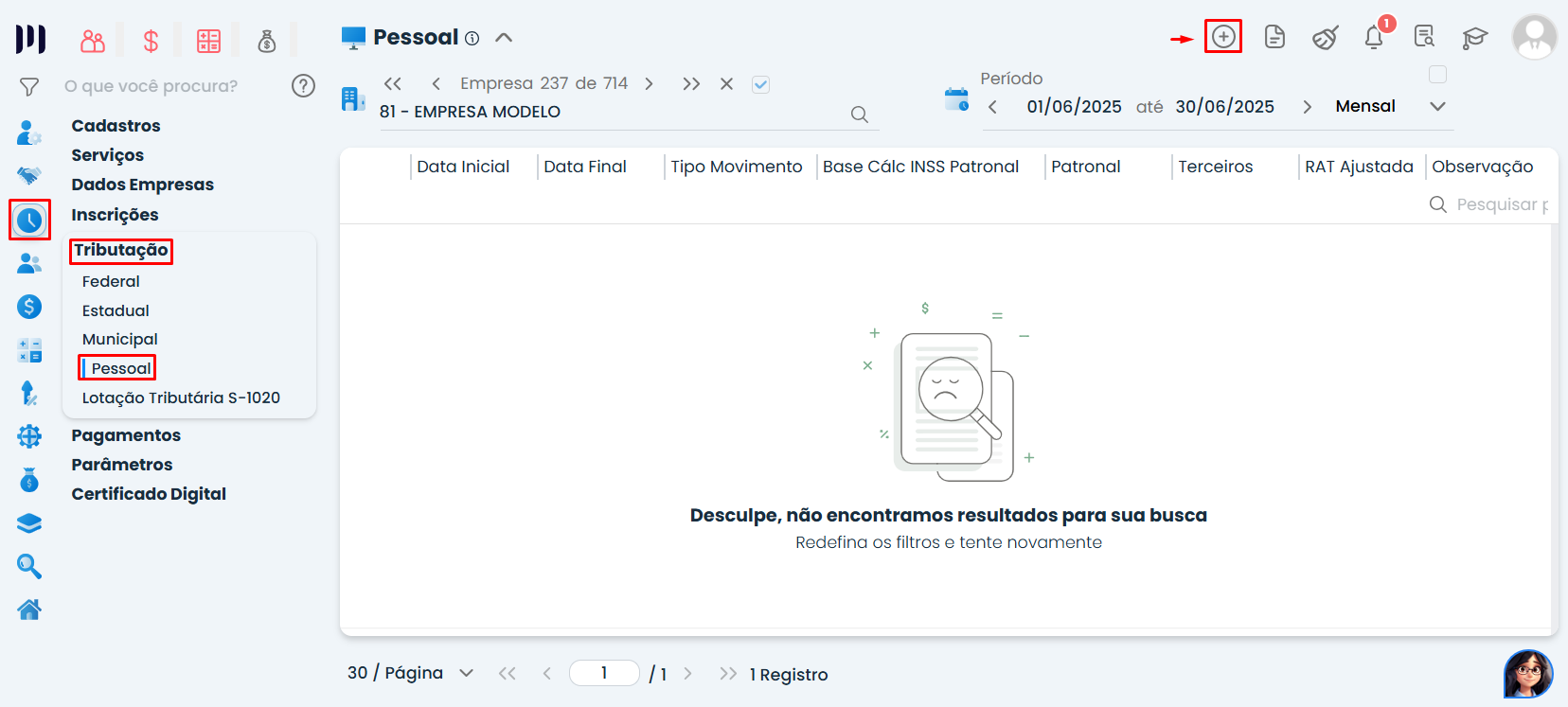This screenshot has width=1568, height=707.
Task: Tick the empty checkbox above period selector
Action: [1437, 75]
